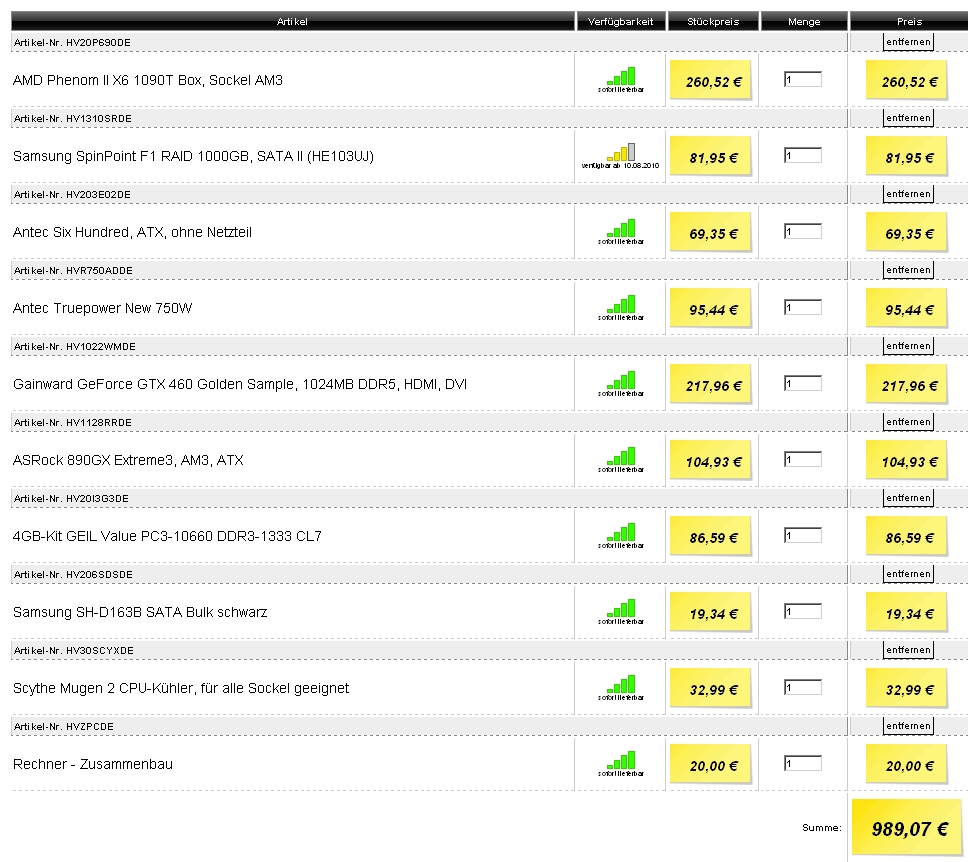Remove article HVR750ADDE with entfernen button
This screenshot has width=968, height=862.
point(908,270)
